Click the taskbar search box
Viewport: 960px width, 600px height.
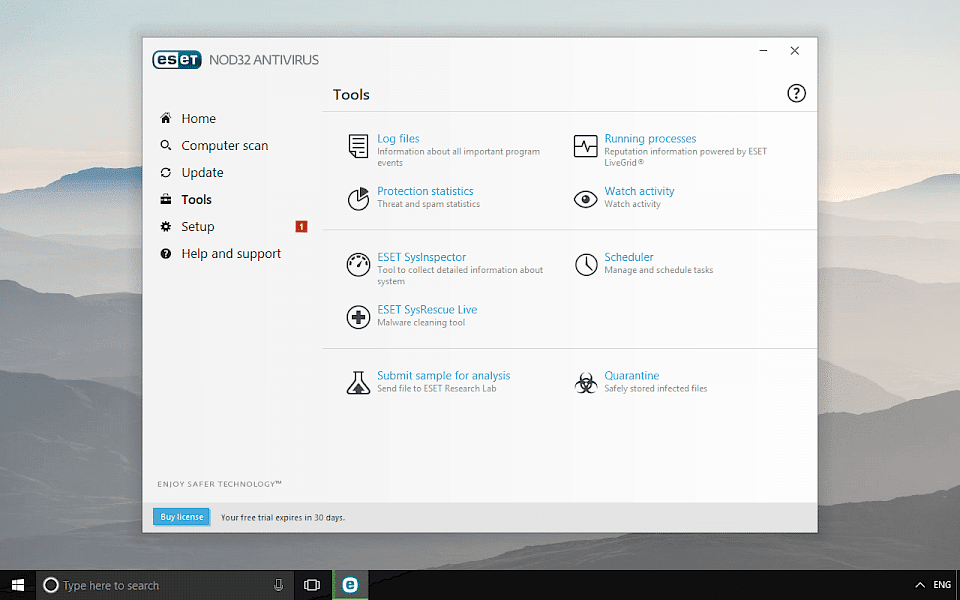pos(165,585)
